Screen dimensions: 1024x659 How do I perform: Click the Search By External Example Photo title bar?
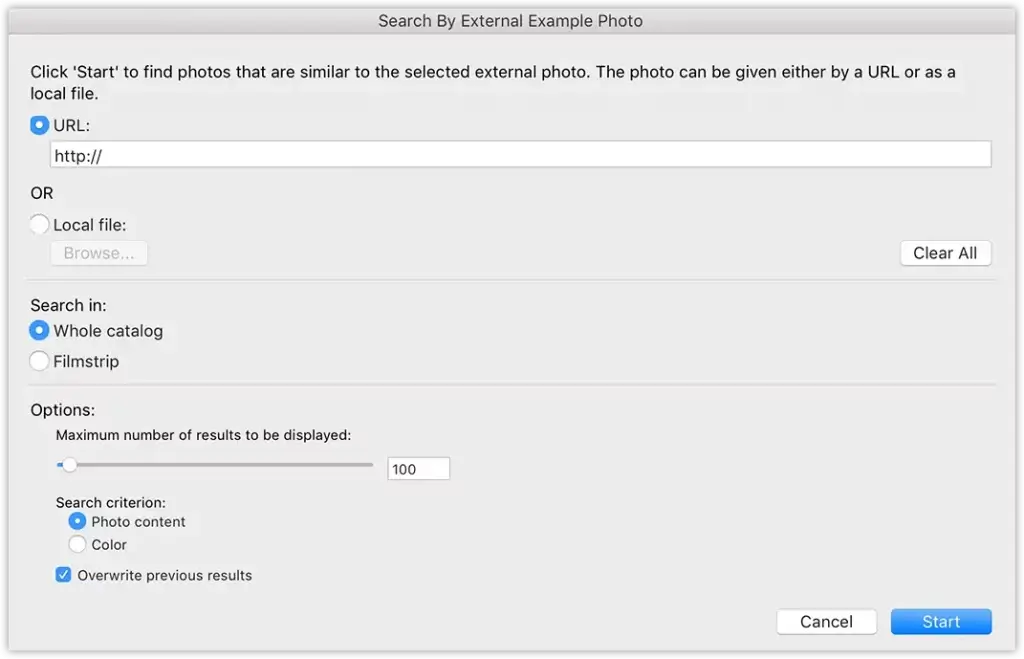click(510, 20)
